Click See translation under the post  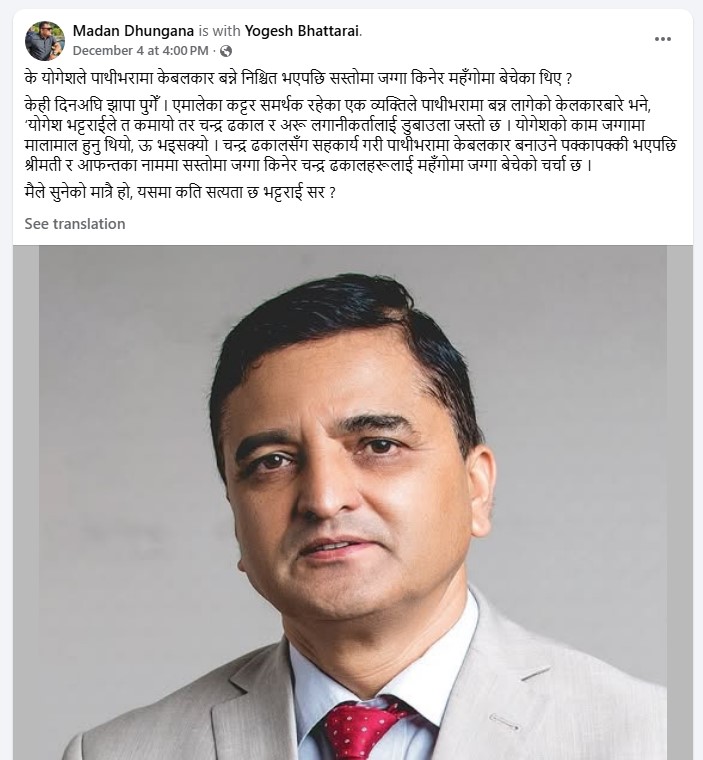coord(75,224)
